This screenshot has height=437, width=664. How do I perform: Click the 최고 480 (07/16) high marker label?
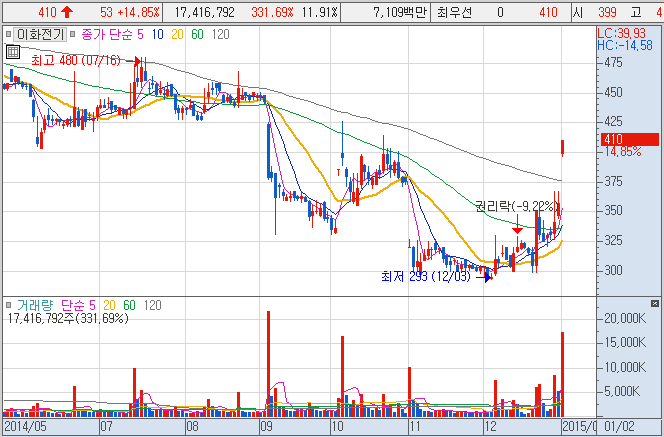[76, 61]
